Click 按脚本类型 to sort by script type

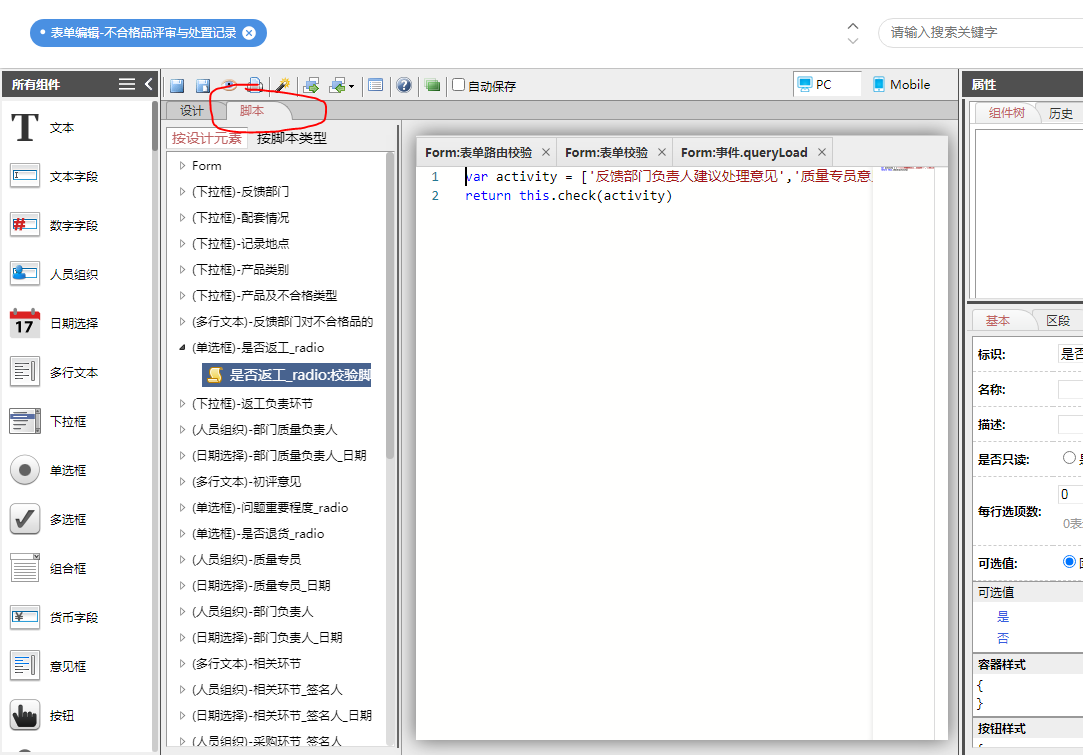292,138
